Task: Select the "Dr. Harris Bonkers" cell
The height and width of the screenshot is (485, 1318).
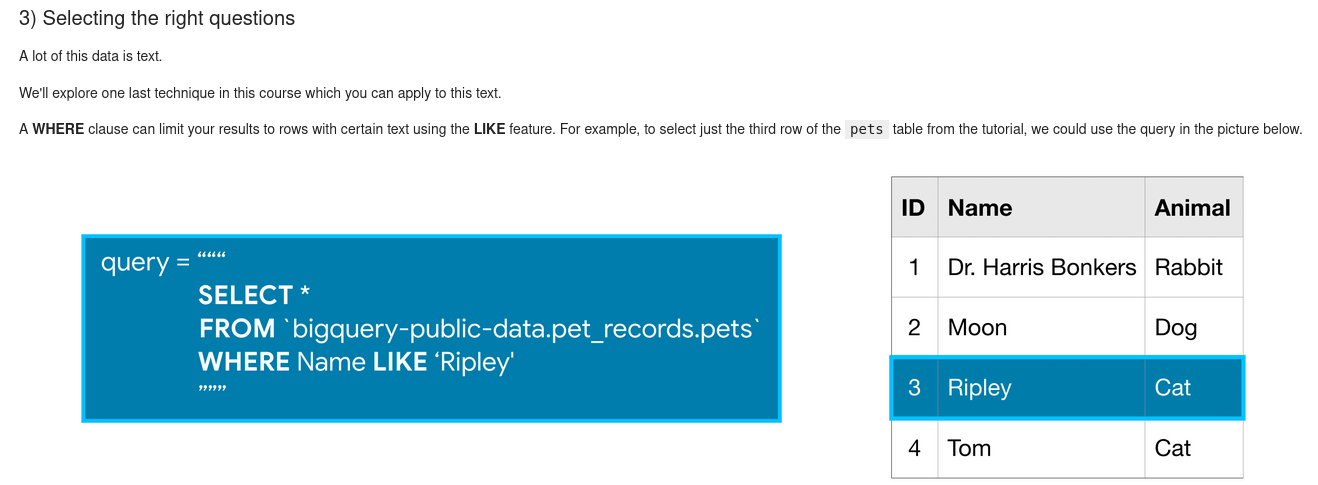Action: coord(1041,268)
